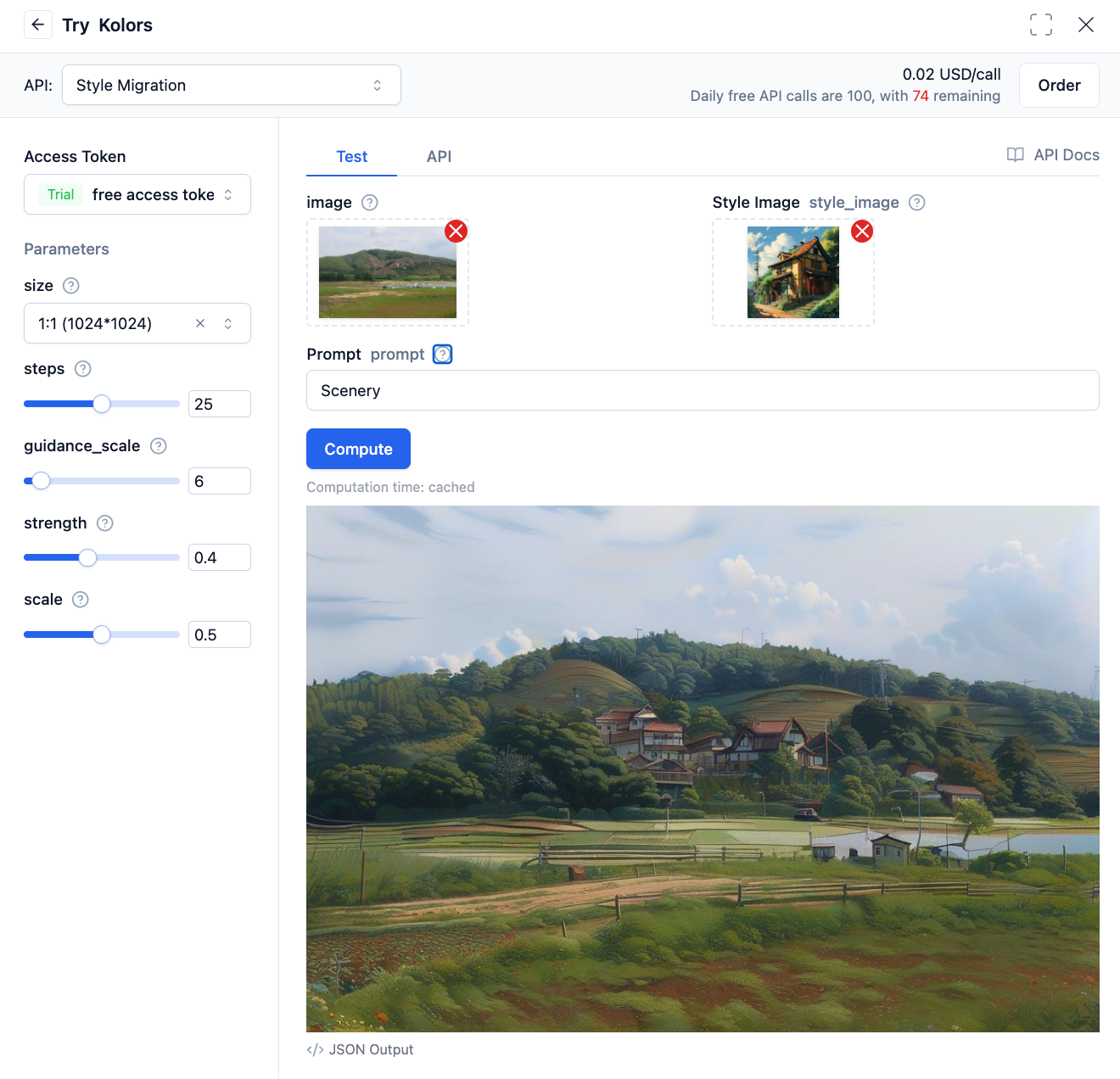
Task: Click the back arrow next to Try Kolors
Action: coord(38,25)
